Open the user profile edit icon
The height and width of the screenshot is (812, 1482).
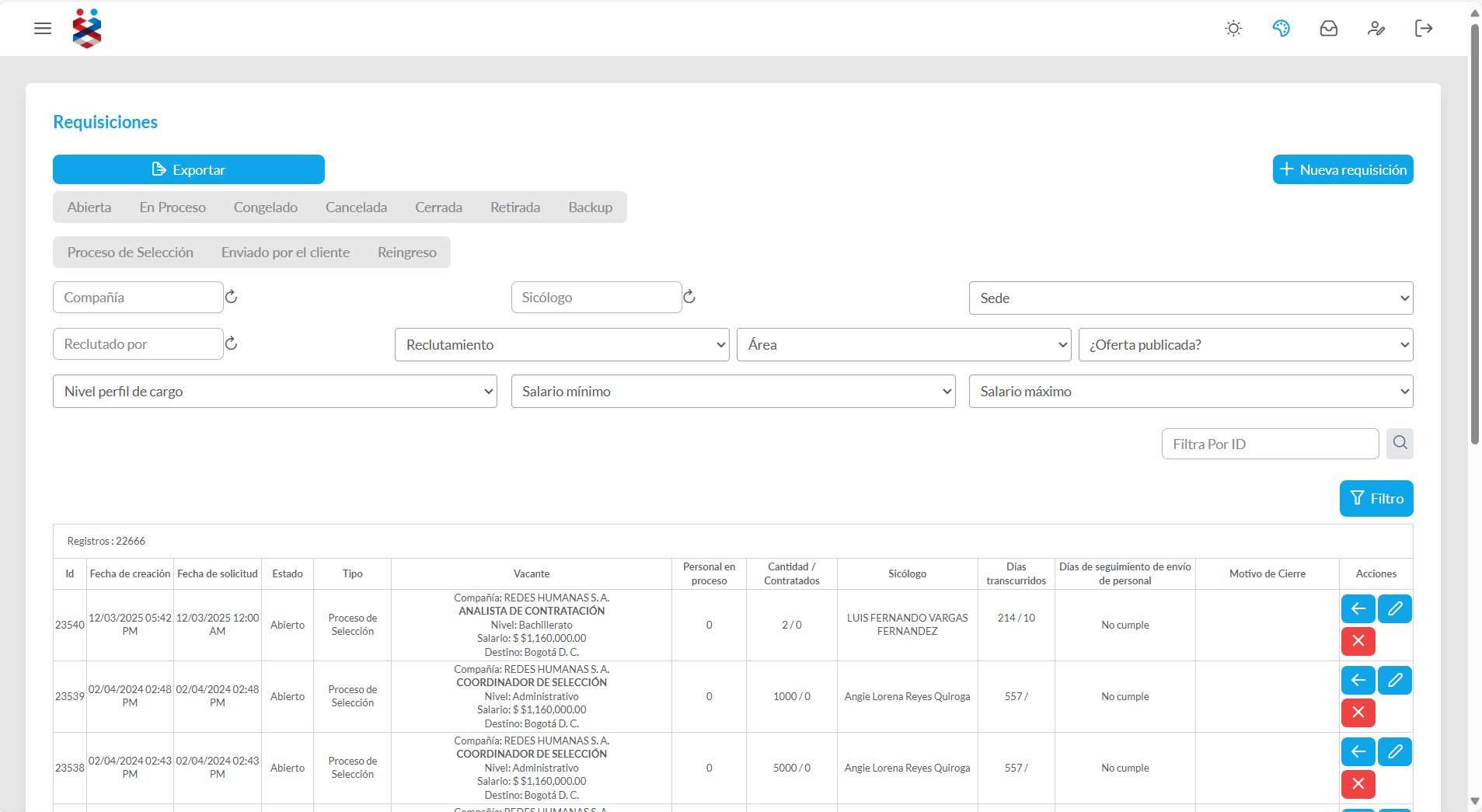(x=1376, y=29)
